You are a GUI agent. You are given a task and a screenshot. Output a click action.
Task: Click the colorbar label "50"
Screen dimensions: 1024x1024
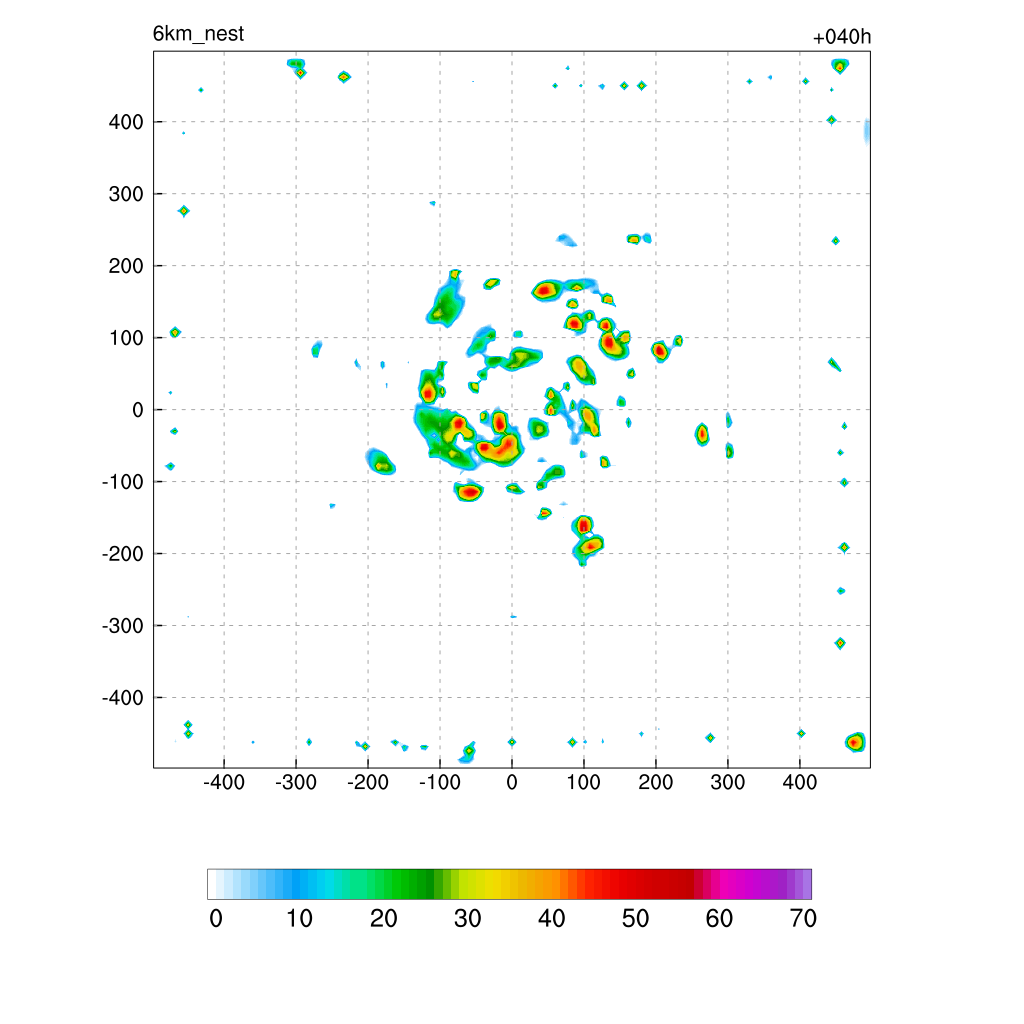coord(635,919)
